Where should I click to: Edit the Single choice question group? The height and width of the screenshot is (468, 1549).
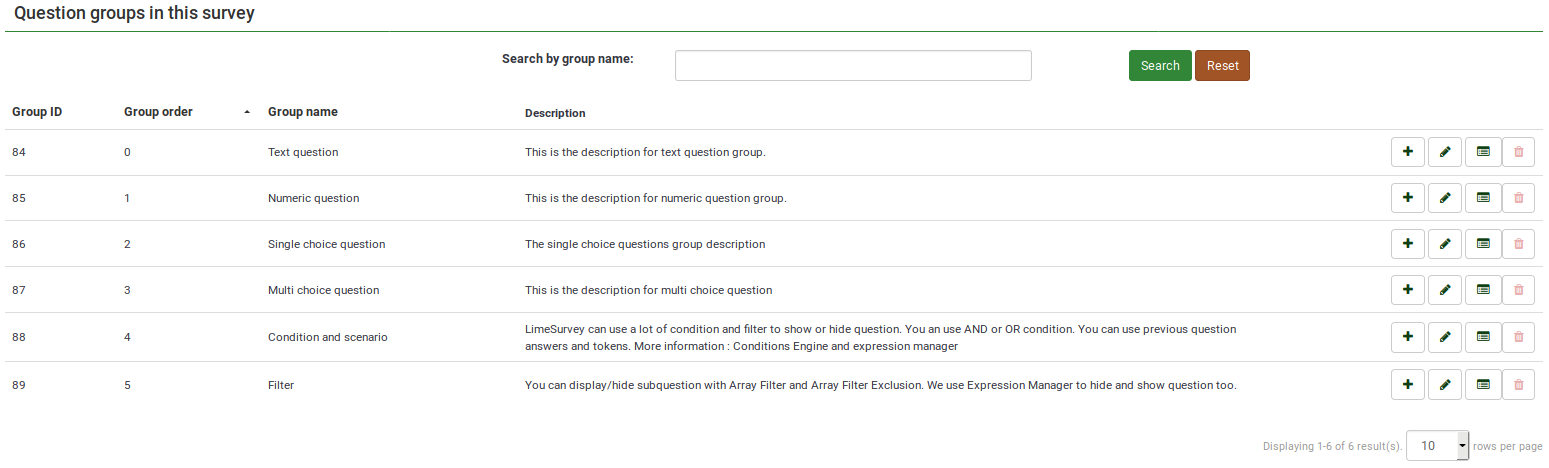pyautogui.click(x=1444, y=243)
